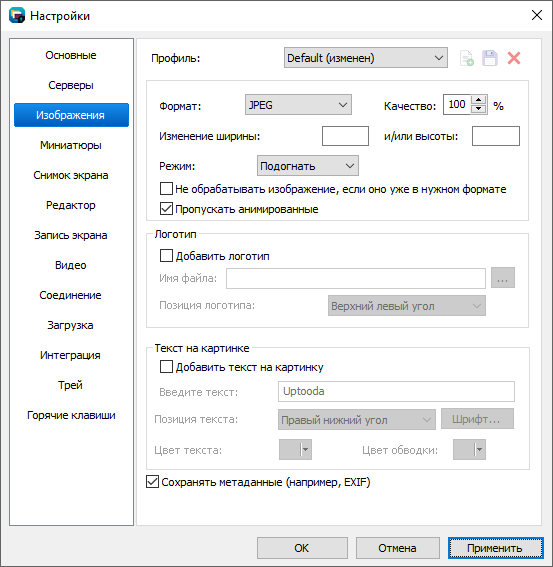The height and width of the screenshot is (567, 553).
Task: Open the Формат JPEG dropdown
Action: click(298, 105)
